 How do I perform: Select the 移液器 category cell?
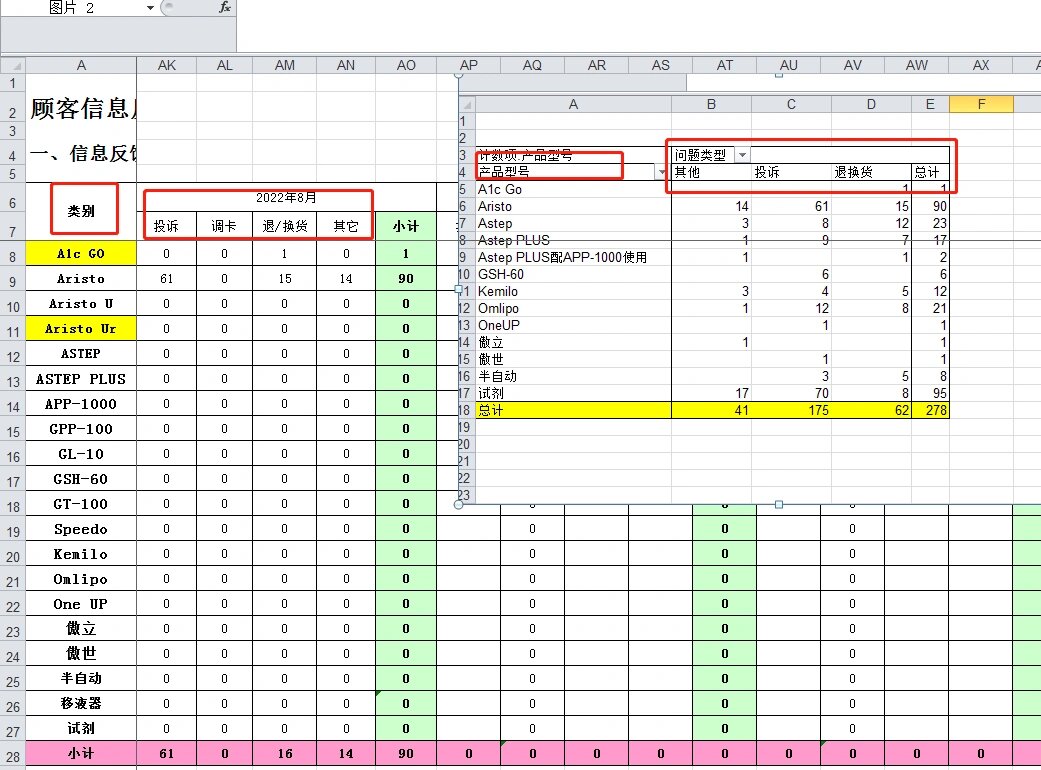[81, 704]
